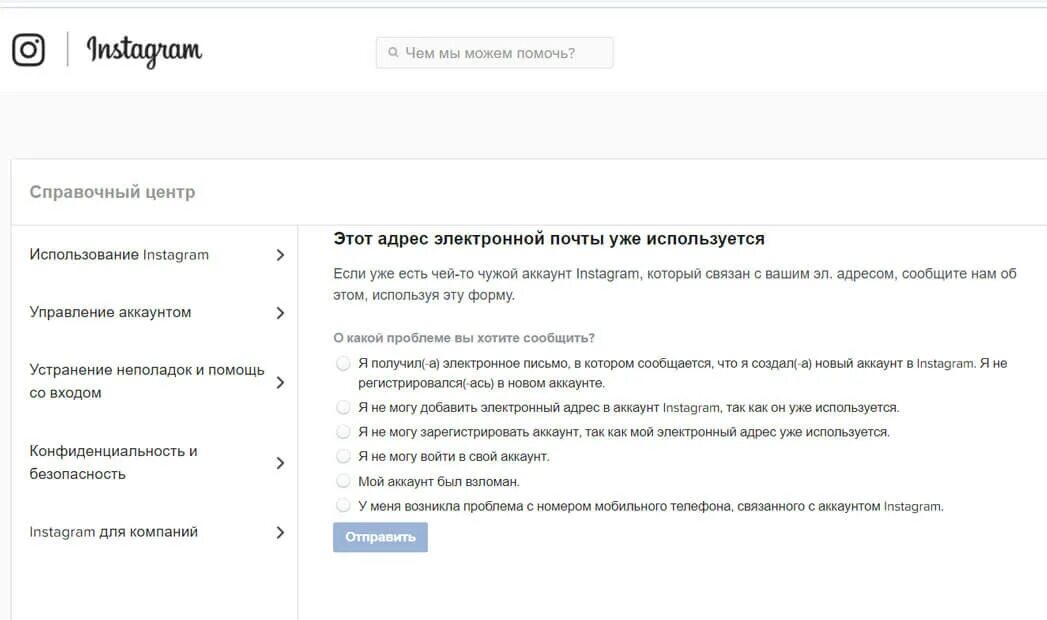Expand chevron next to 'Управление аккаунтом'
The width and height of the screenshot is (1047, 620).
pos(280,313)
